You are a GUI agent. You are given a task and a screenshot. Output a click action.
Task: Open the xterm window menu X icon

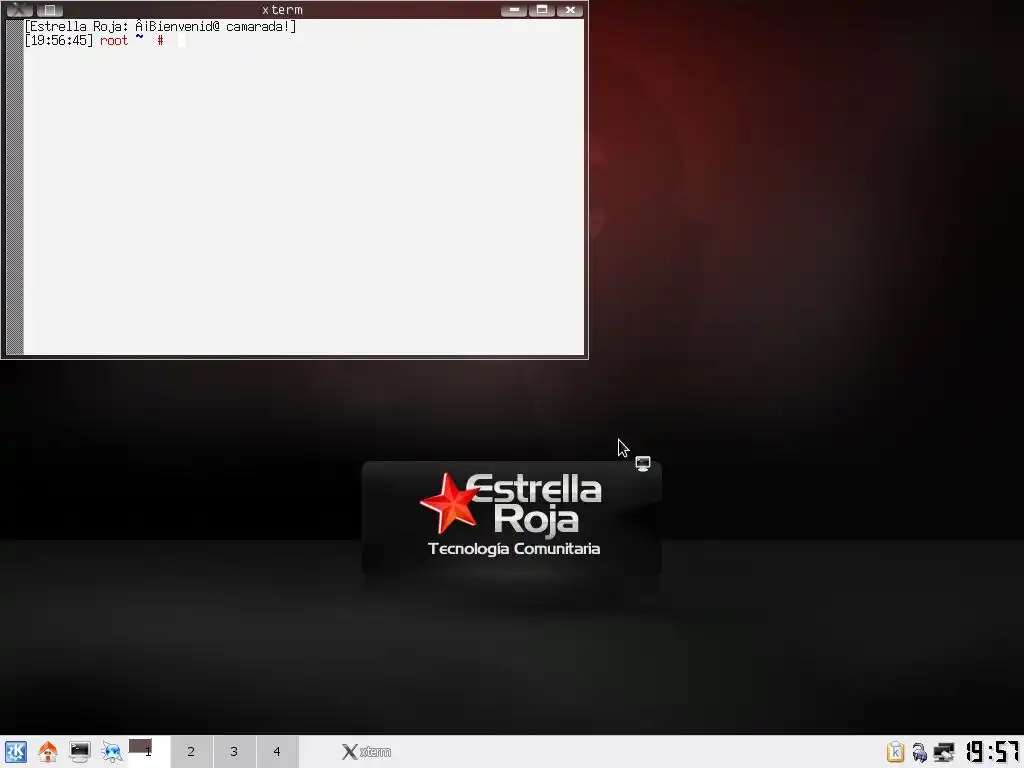tap(19, 10)
